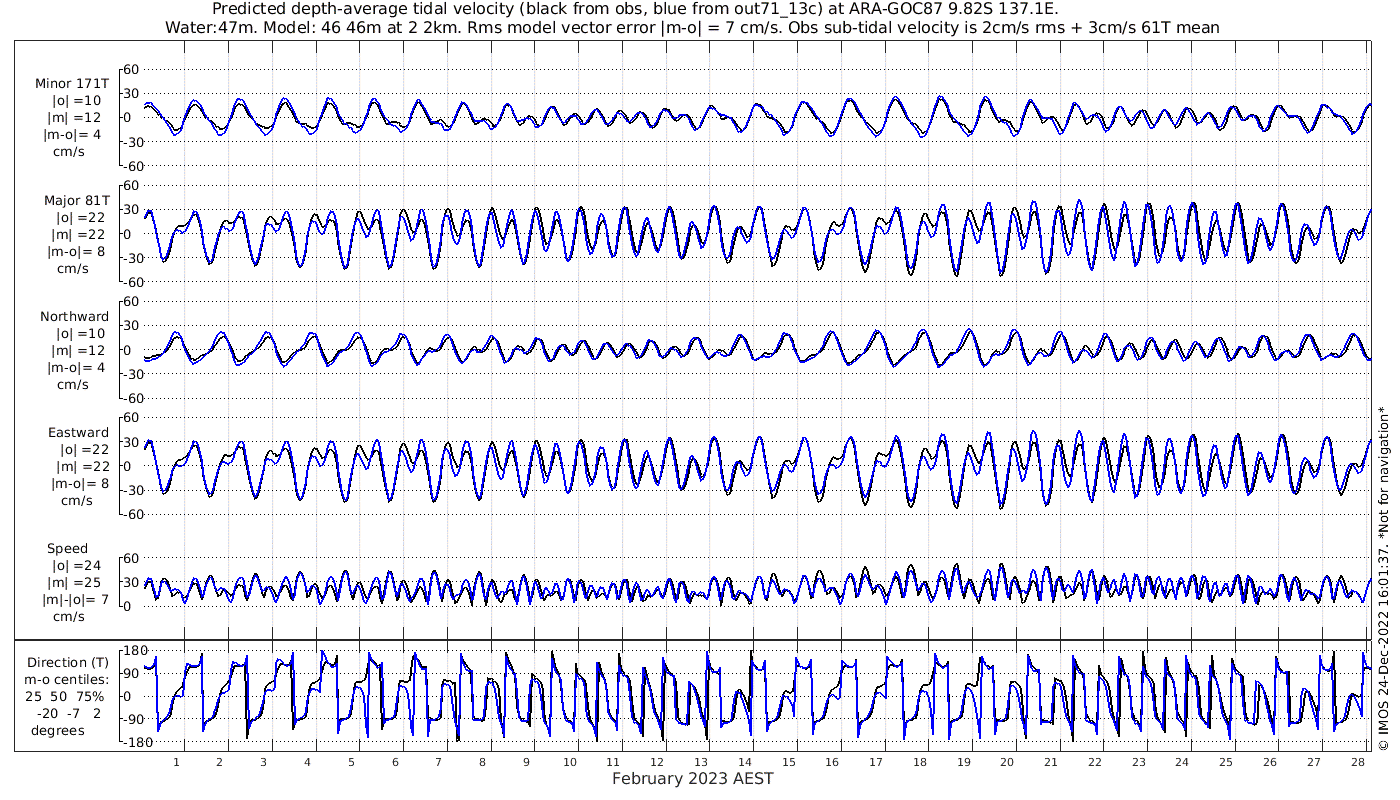Click day 19 label on date axis
The width and height of the screenshot is (1400, 800).
[963, 761]
